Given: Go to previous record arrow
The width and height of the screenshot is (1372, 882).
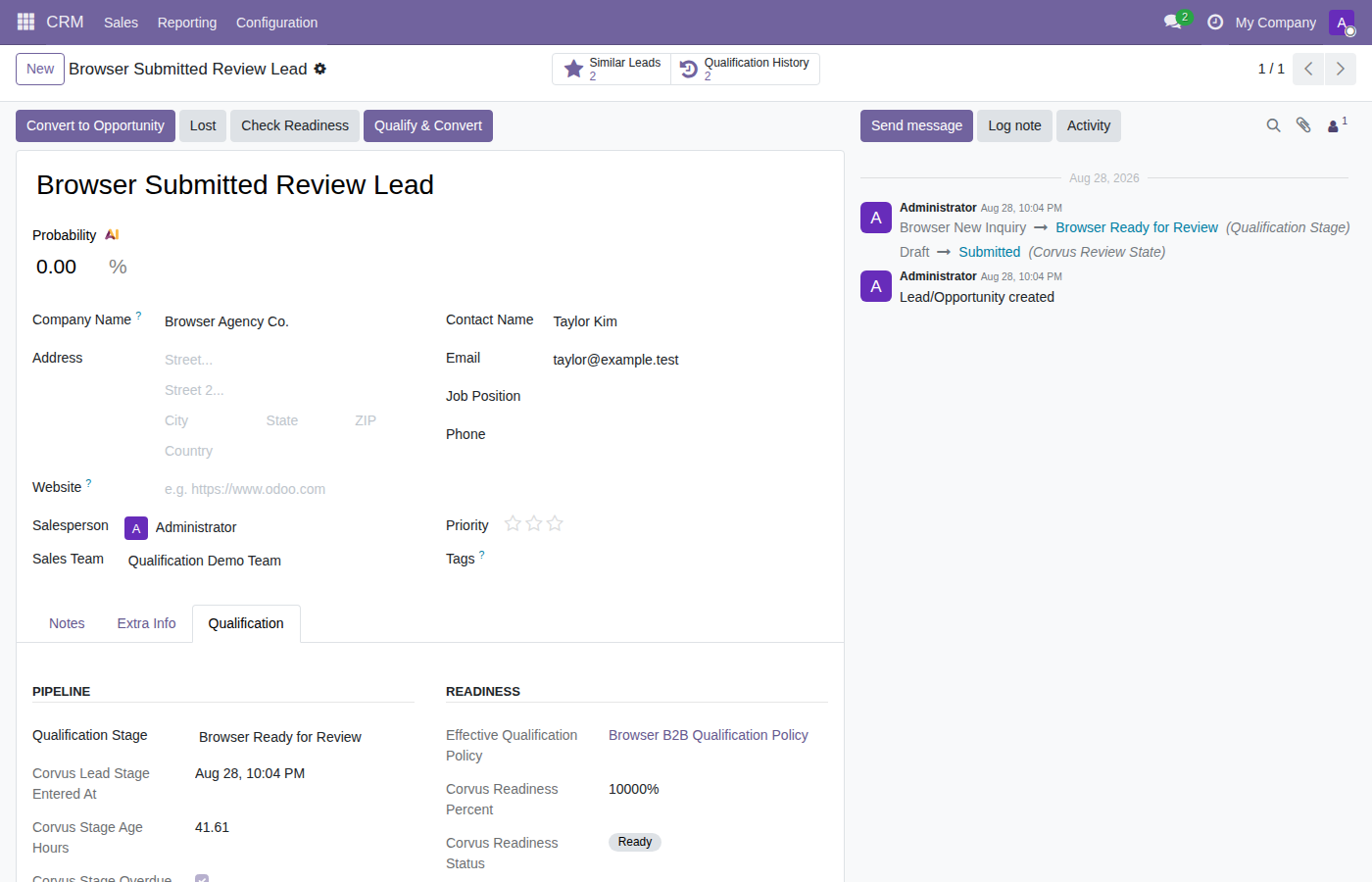Looking at the screenshot, I should pyautogui.click(x=1308, y=69).
